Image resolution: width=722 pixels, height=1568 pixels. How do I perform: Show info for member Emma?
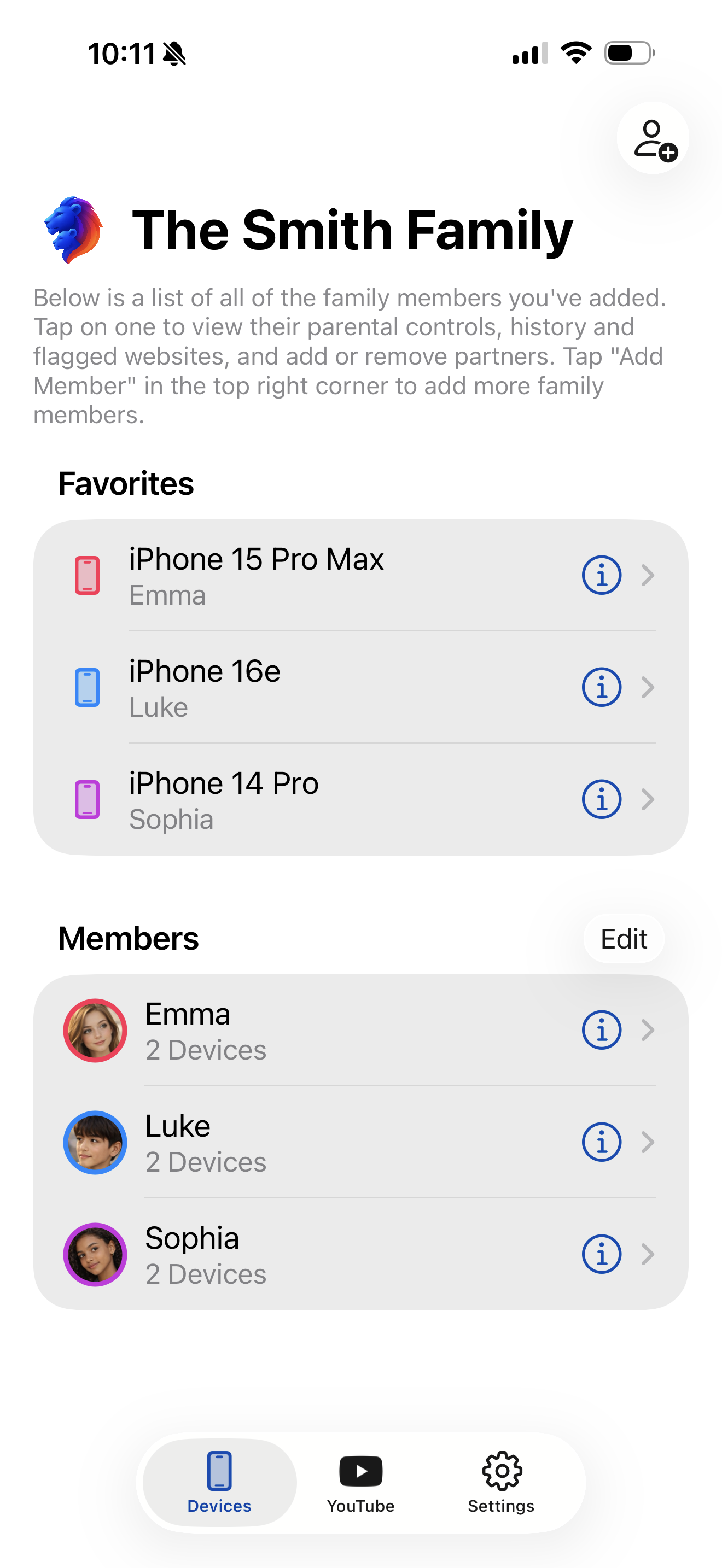click(x=601, y=1030)
